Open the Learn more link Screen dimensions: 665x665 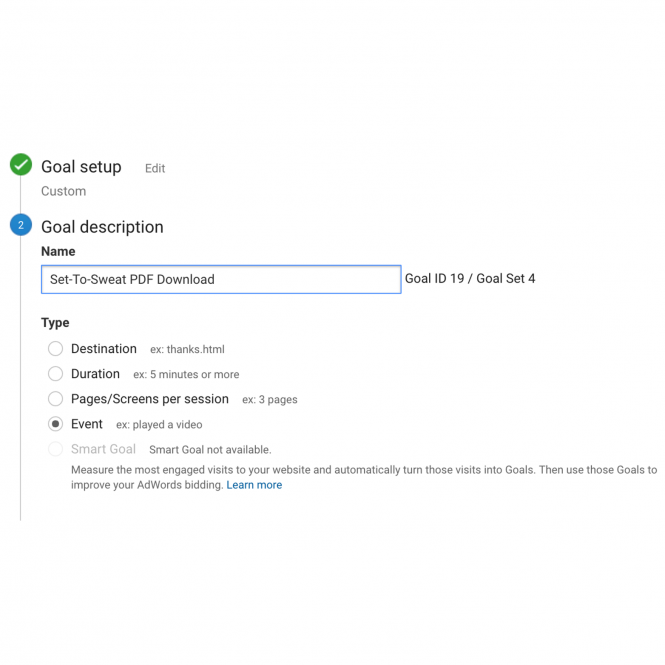254,485
